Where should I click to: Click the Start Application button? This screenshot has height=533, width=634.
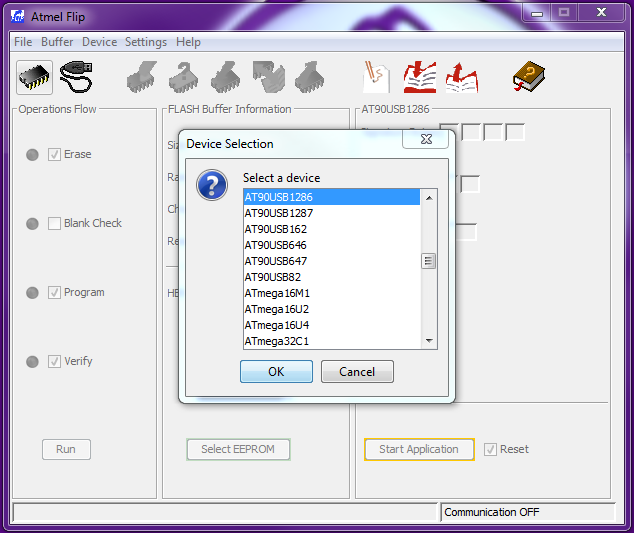coord(419,449)
